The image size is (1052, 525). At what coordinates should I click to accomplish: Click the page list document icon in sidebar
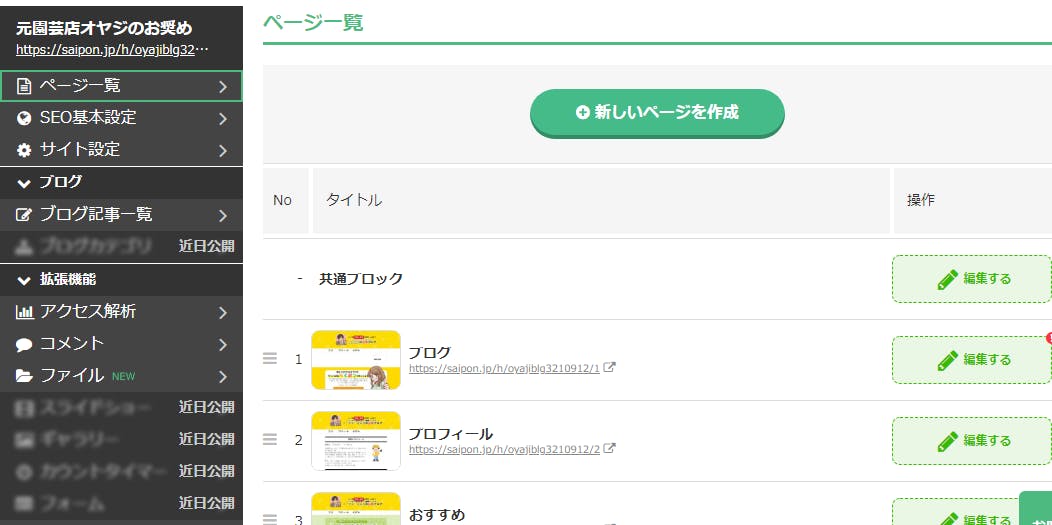(x=24, y=86)
